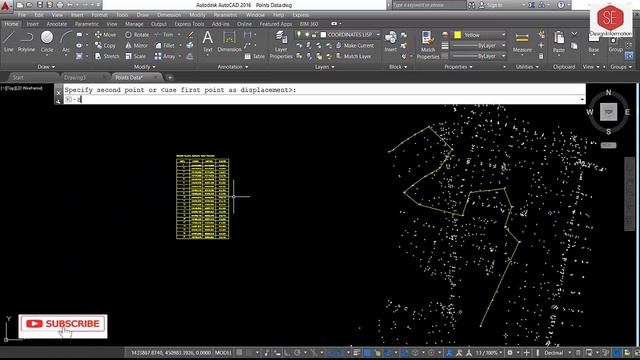Expand the Modify panel title
Image resolution: width=640 pixels, height=360 pixels.
[x=144, y=67]
